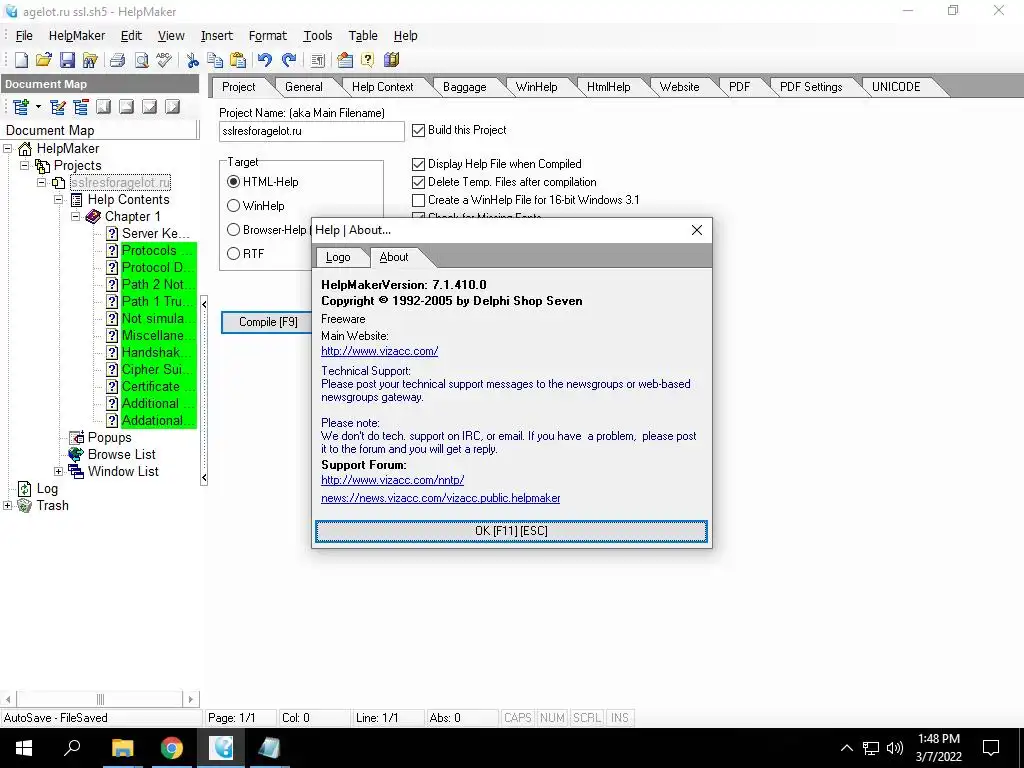
Task: Enable Create a WinHelp File for 16-bit
Action: tap(419, 200)
